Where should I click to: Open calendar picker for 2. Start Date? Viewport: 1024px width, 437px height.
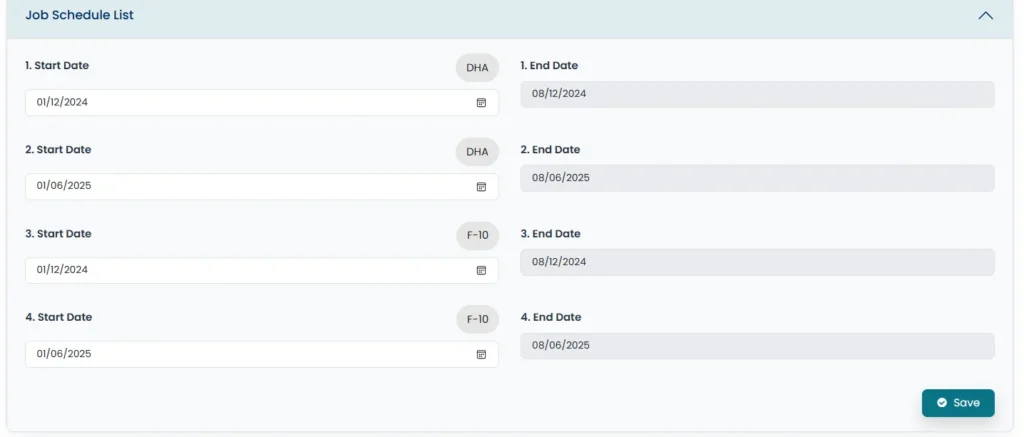point(481,187)
